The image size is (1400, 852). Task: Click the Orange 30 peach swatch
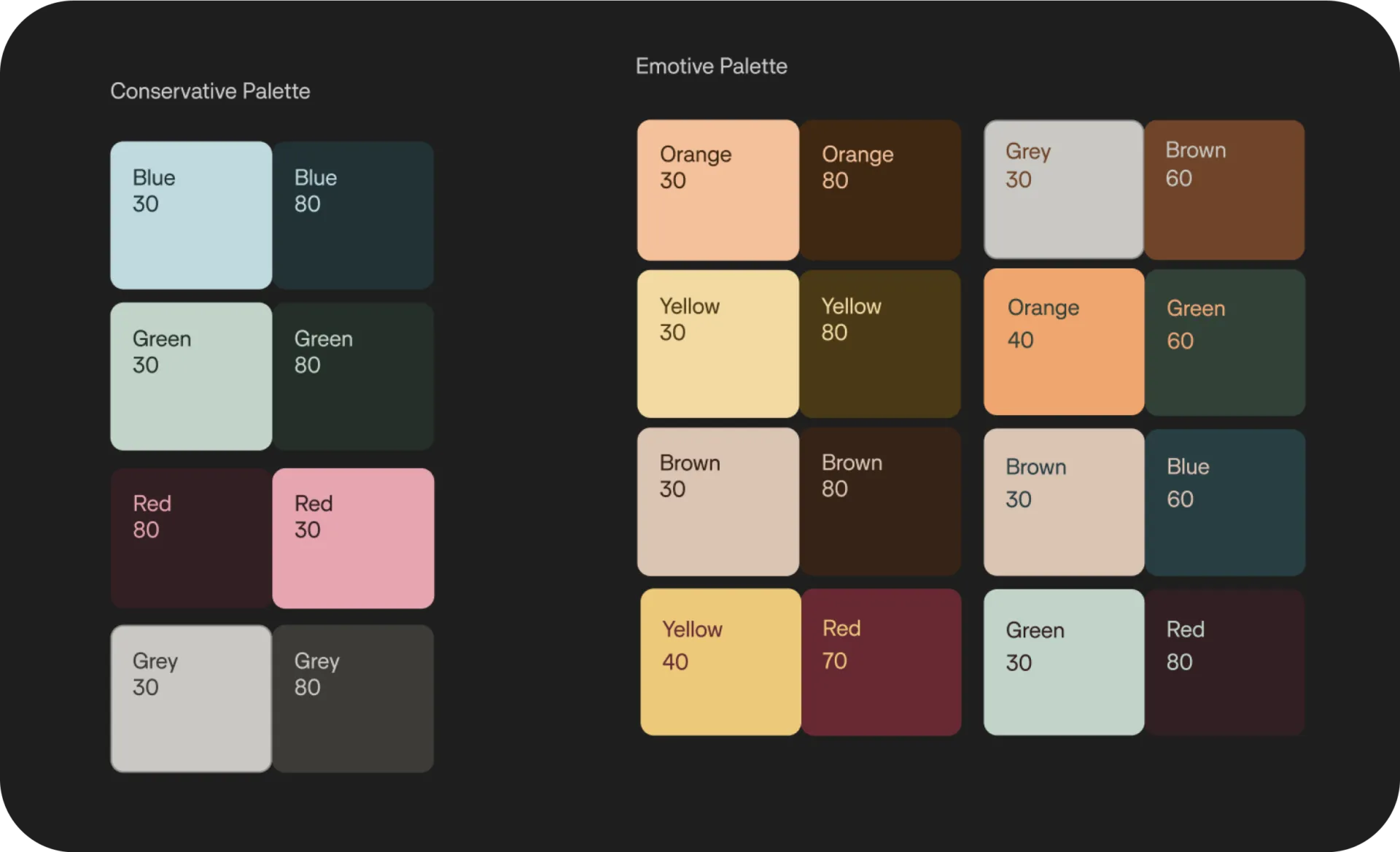(718, 190)
